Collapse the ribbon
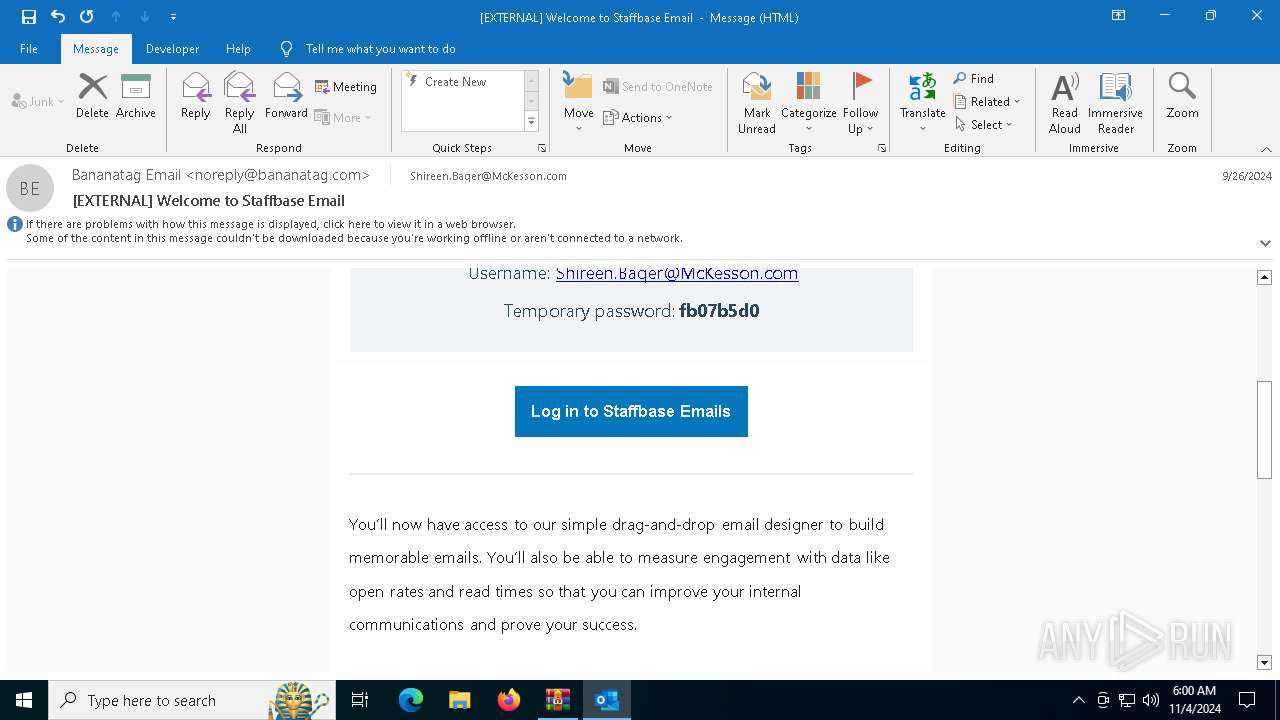 1266,148
